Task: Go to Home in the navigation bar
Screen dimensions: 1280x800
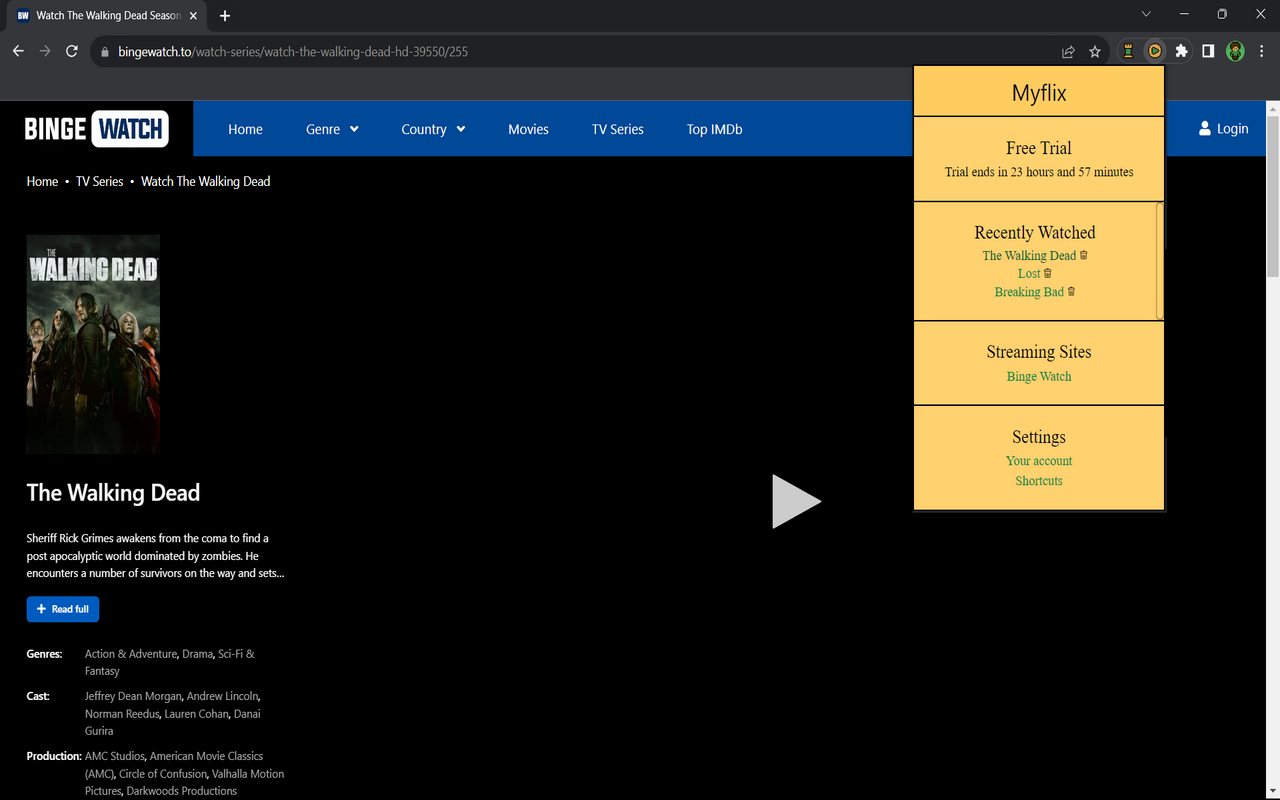Action: pyautogui.click(x=245, y=129)
